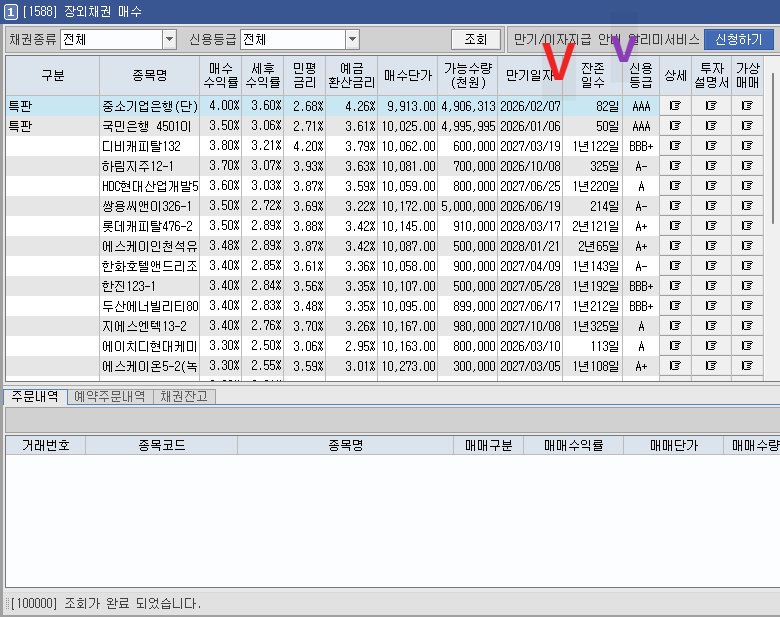Screen dimensions: 780x617
Task: Sort by 세후수익률 column header
Action: click(x=263, y=76)
